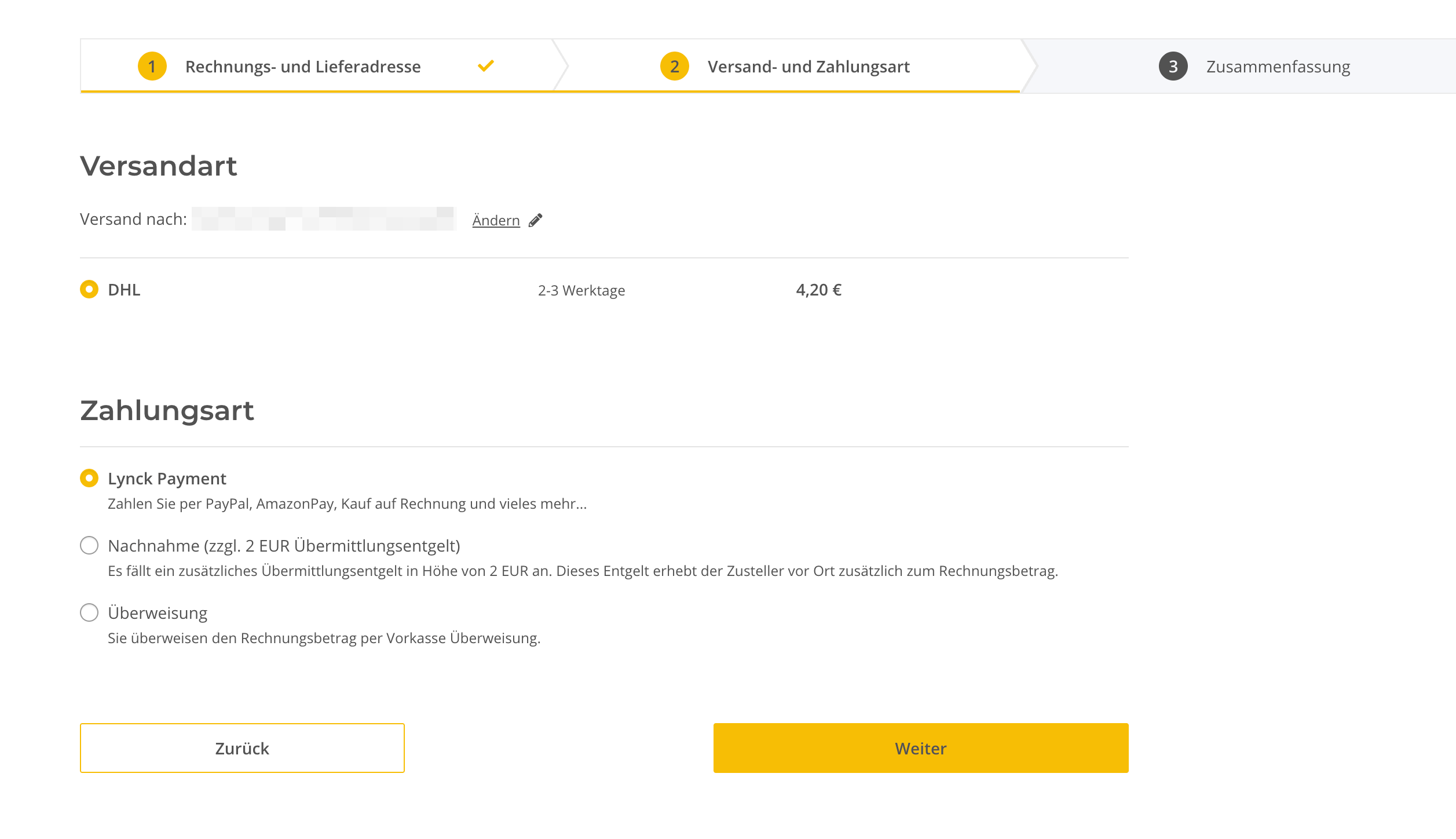Click the grey number 3 step circle
Screen dimensions: 1456x839
(1172, 65)
